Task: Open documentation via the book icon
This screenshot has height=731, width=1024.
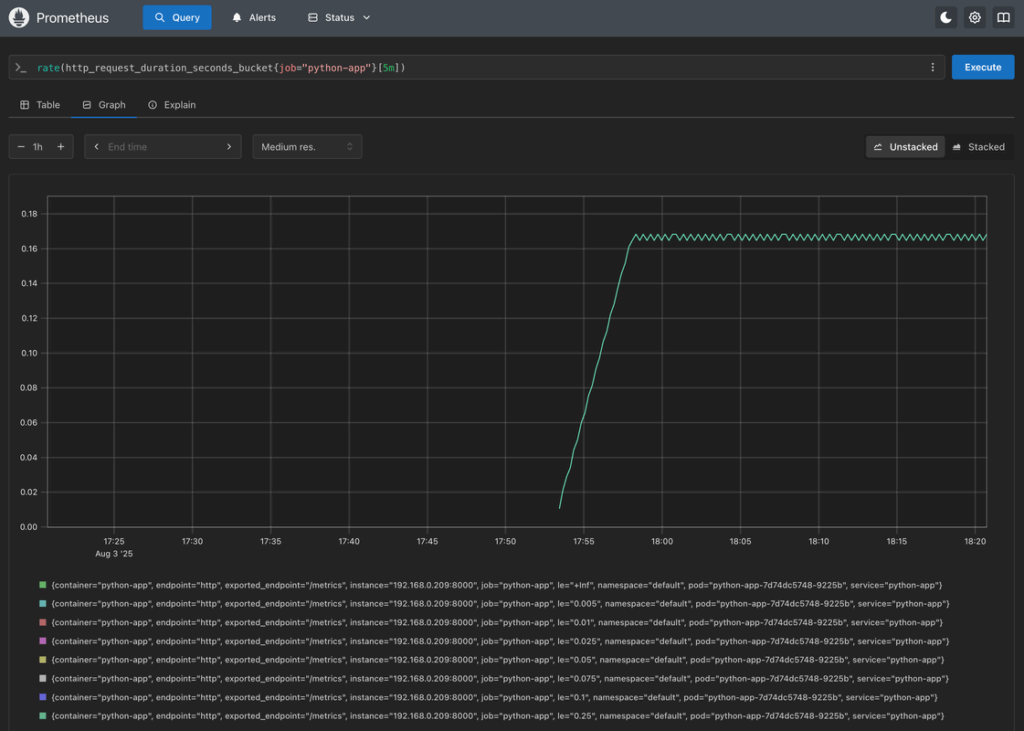Action: click(1003, 18)
